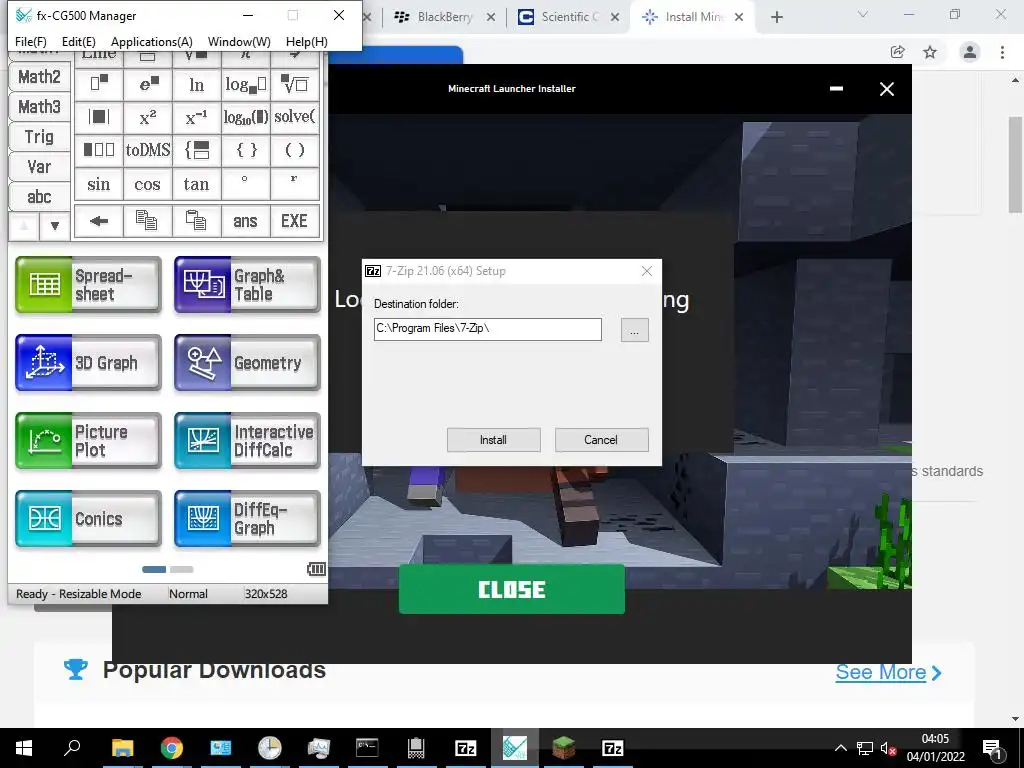
Task: Open Help(H) menu
Action: tap(306, 42)
